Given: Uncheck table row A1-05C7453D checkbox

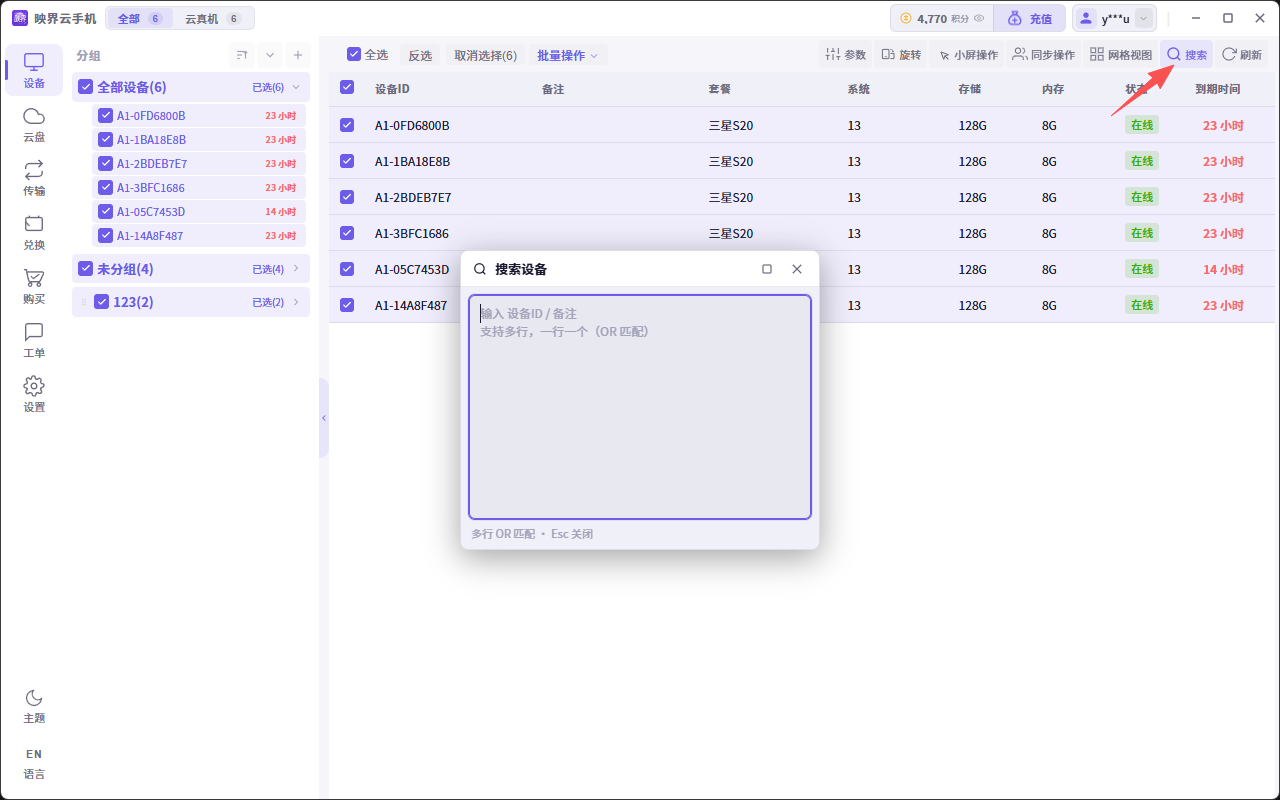Looking at the screenshot, I should (x=347, y=269).
